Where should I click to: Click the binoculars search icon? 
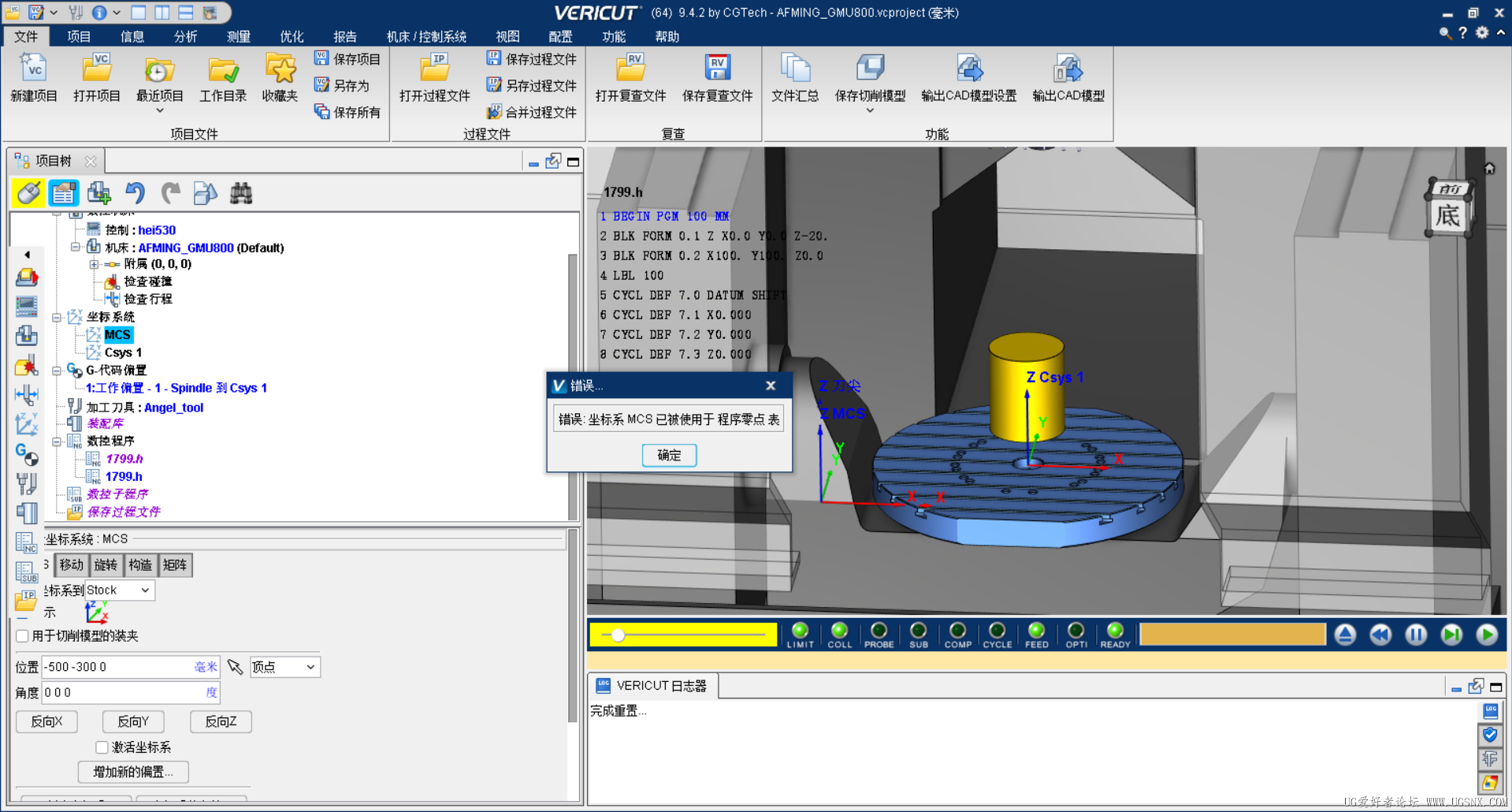[x=241, y=192]
